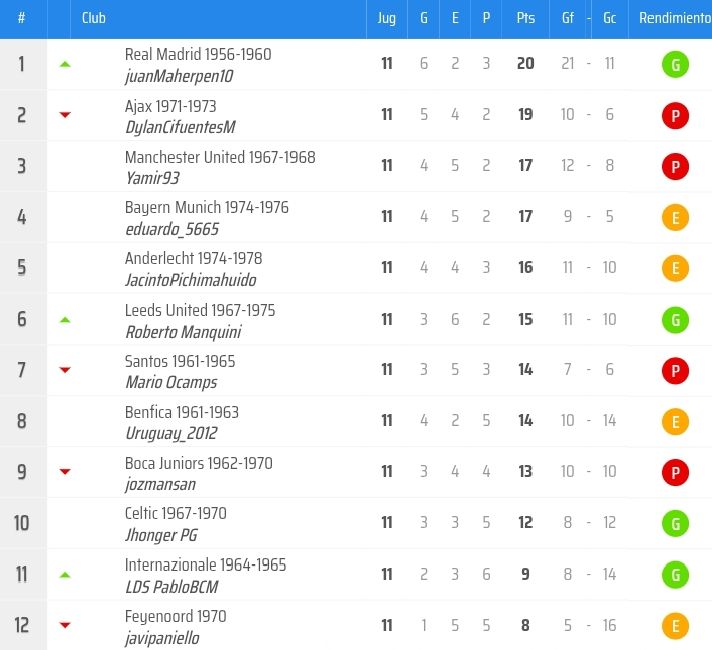Click the Club column header
Viewport: 712px width, 650px height.
tap(94, 18)
